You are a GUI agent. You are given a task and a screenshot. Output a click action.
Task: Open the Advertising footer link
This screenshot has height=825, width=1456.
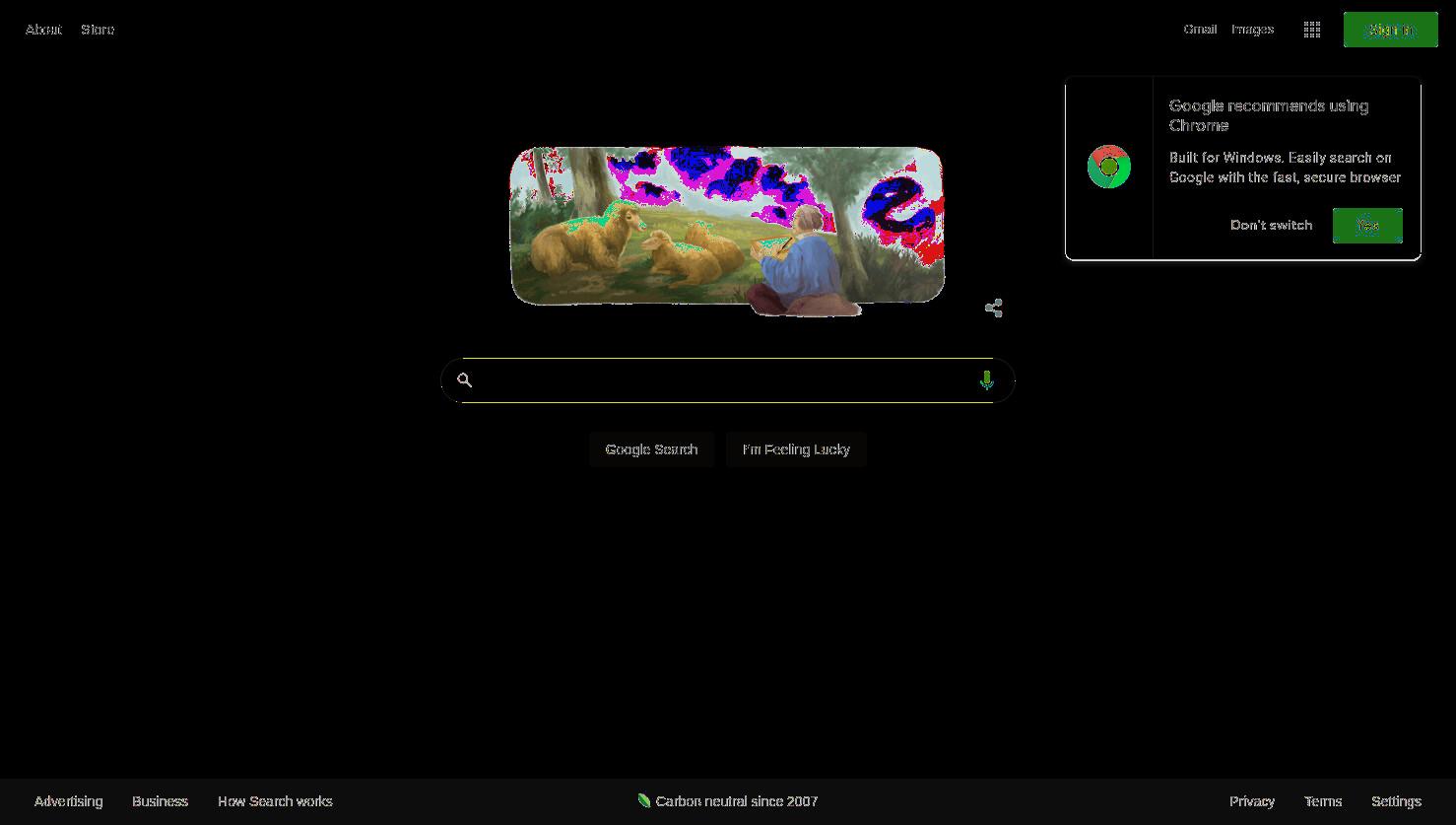(x=68, y=801)
